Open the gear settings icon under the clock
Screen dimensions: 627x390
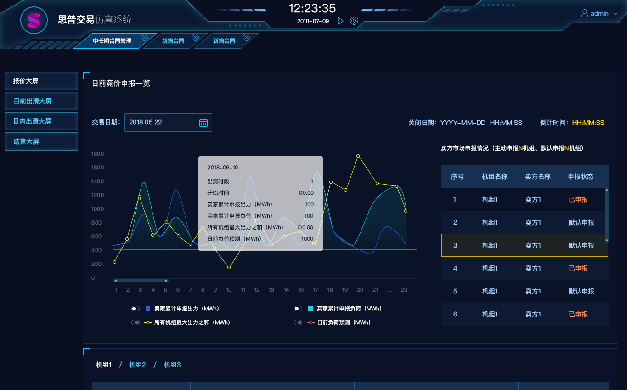coord(354,21)
